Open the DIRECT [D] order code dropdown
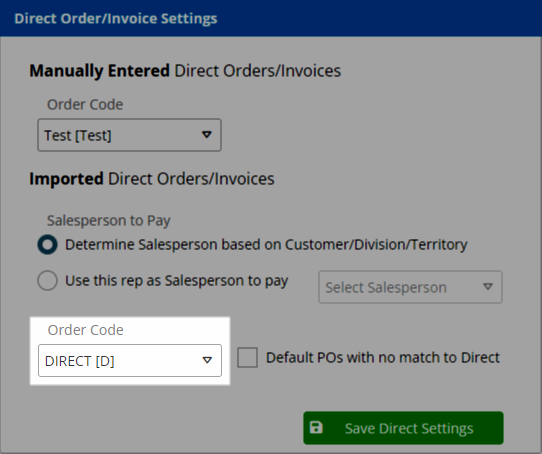 [x=130, y=361]
